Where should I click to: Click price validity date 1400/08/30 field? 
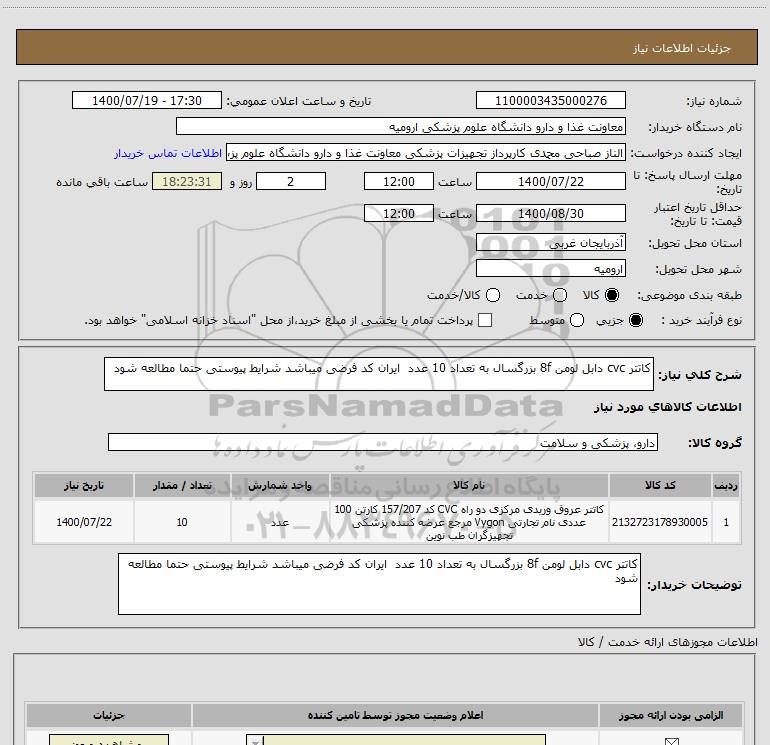550,213
